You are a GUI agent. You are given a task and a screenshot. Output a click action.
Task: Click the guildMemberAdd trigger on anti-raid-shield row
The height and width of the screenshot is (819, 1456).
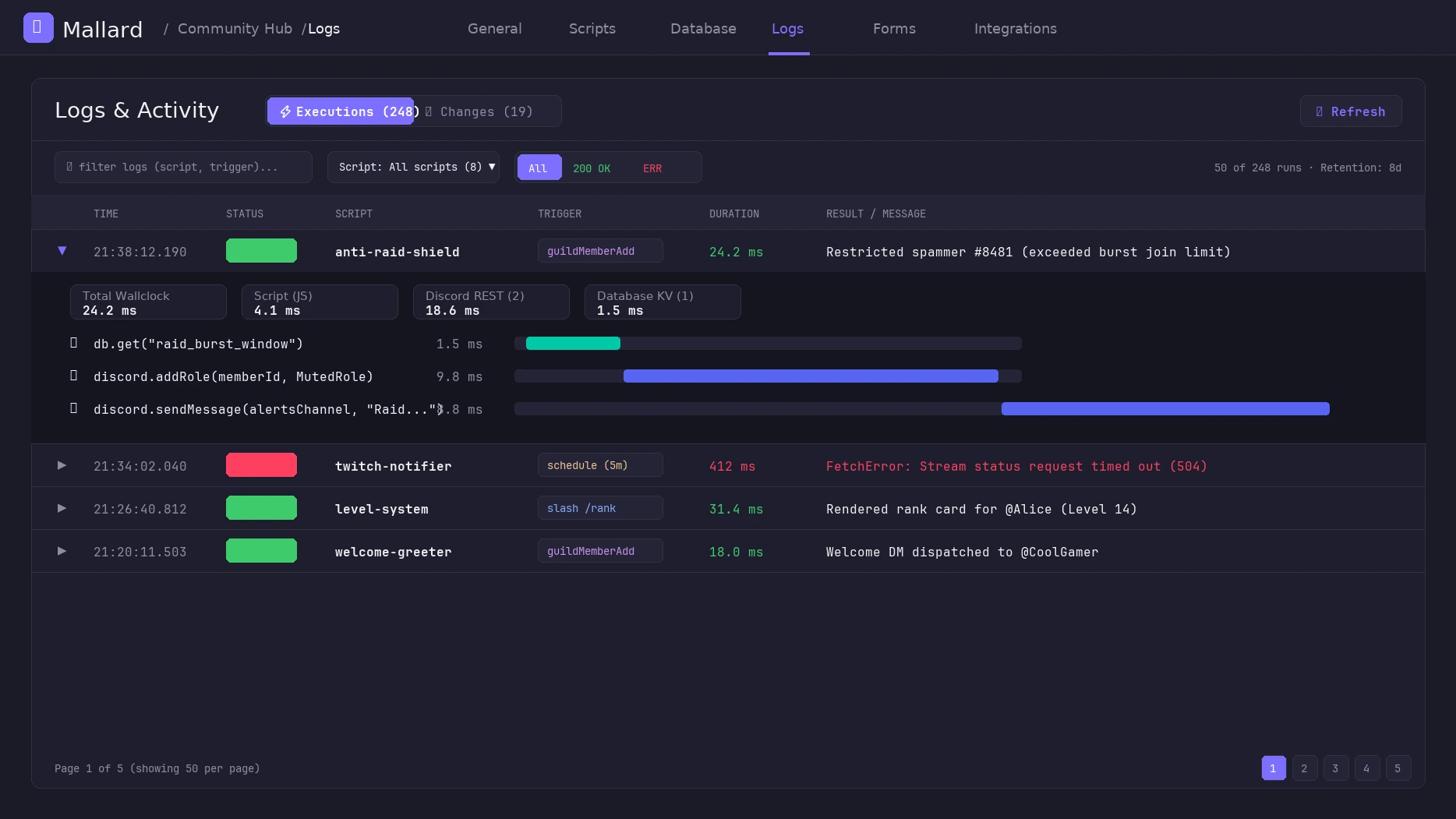pos(600,251)
